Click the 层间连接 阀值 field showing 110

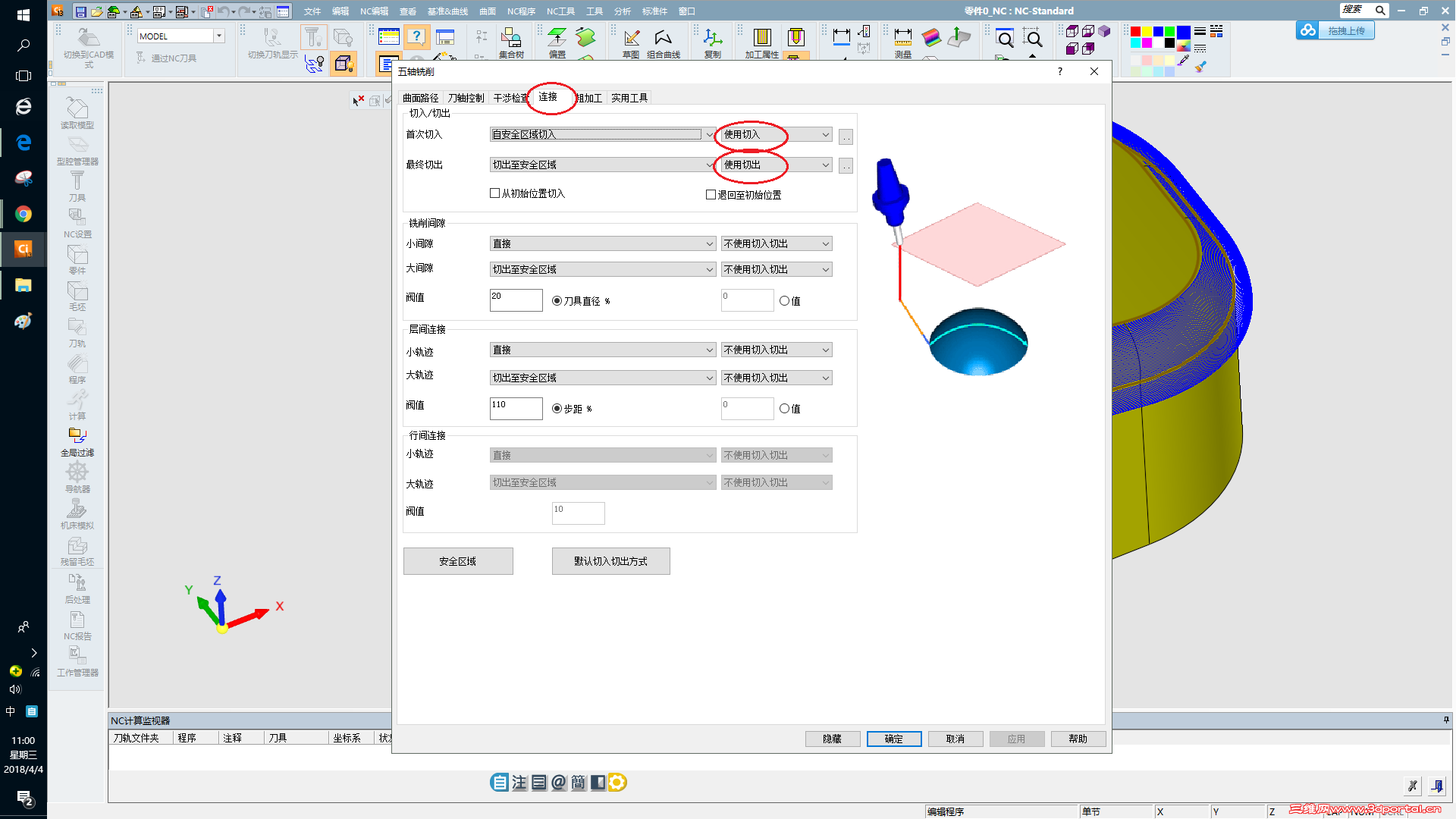tap(516, 408)
